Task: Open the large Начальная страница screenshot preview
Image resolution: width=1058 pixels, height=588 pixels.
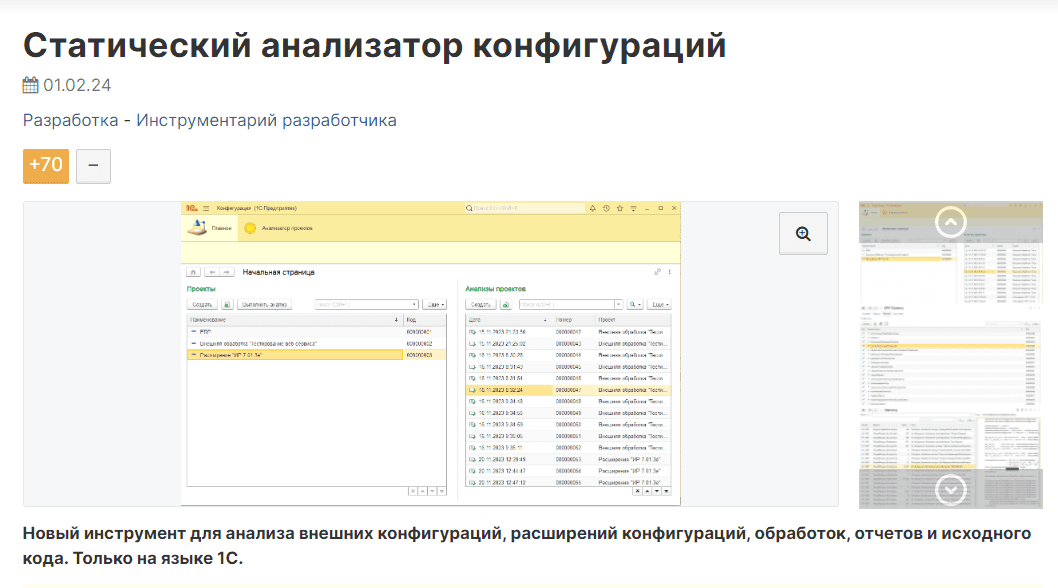Action: click(430, 354)
